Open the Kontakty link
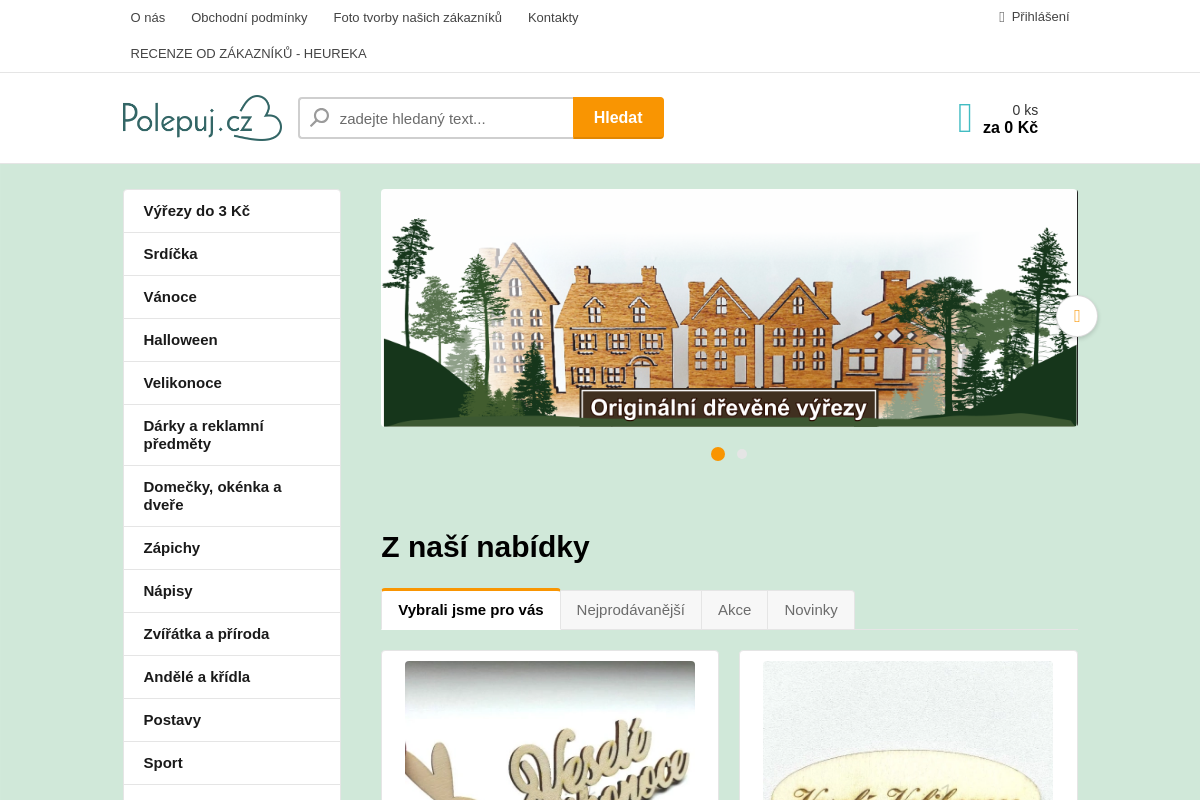The width and height of the screenshot is (1200, 800). point(553,17)
